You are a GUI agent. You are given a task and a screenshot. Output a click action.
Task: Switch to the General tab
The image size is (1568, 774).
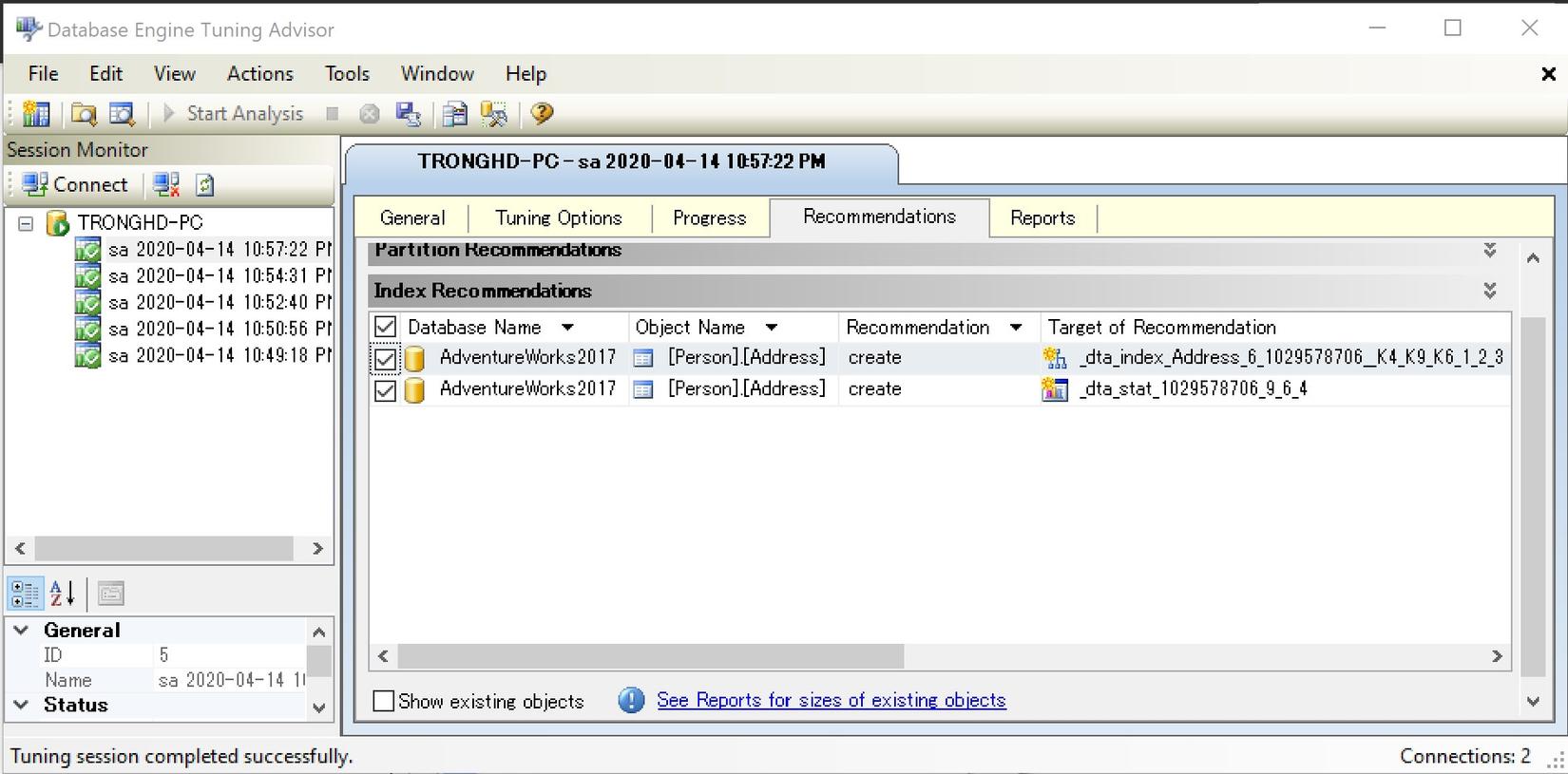412,218
